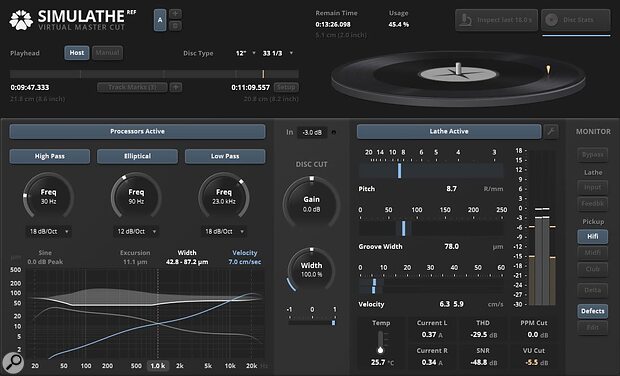Screen dimensions: 620x376
Task: Click the Low Pass Freq knob 23.0 kHz
Action: coord(224,197)
